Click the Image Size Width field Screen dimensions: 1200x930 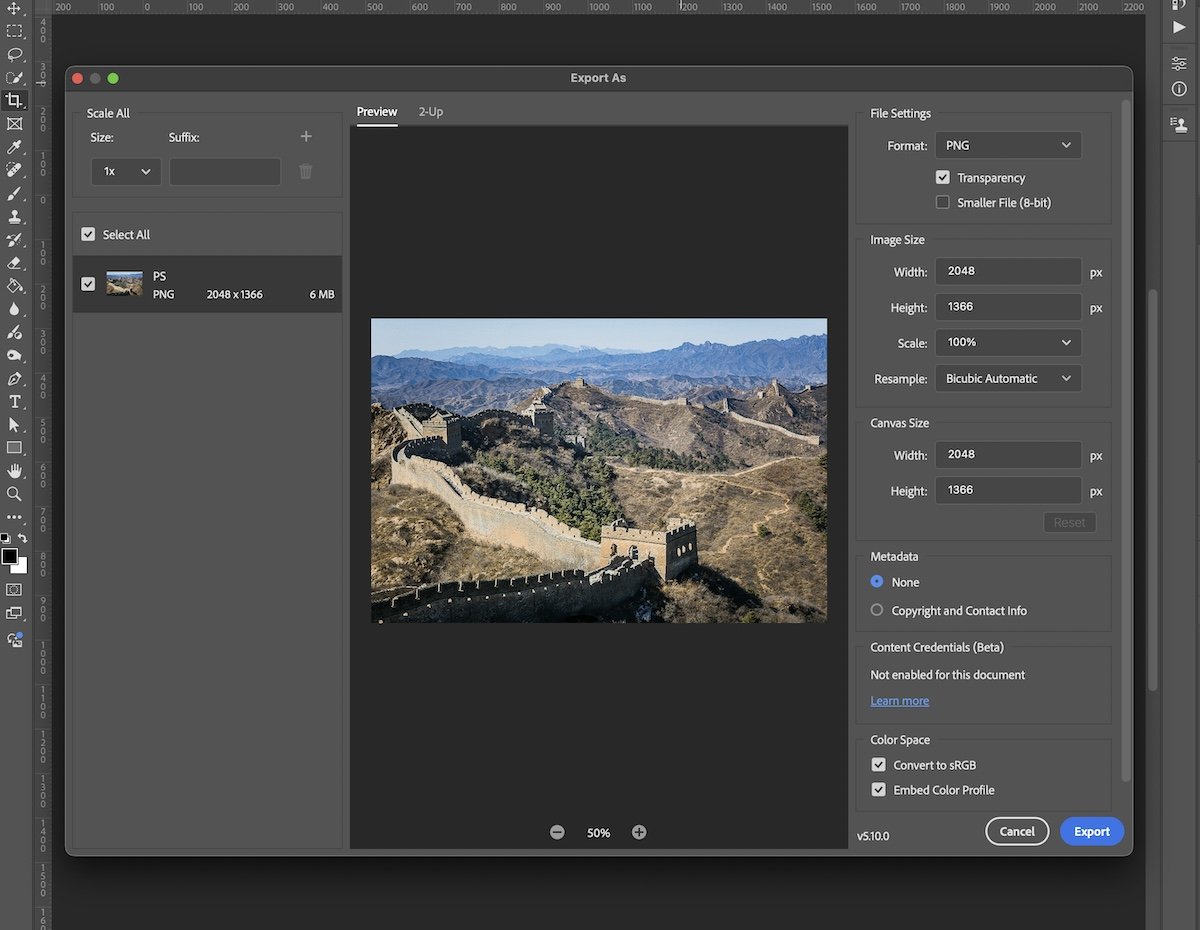click(x=1007, y=271)
